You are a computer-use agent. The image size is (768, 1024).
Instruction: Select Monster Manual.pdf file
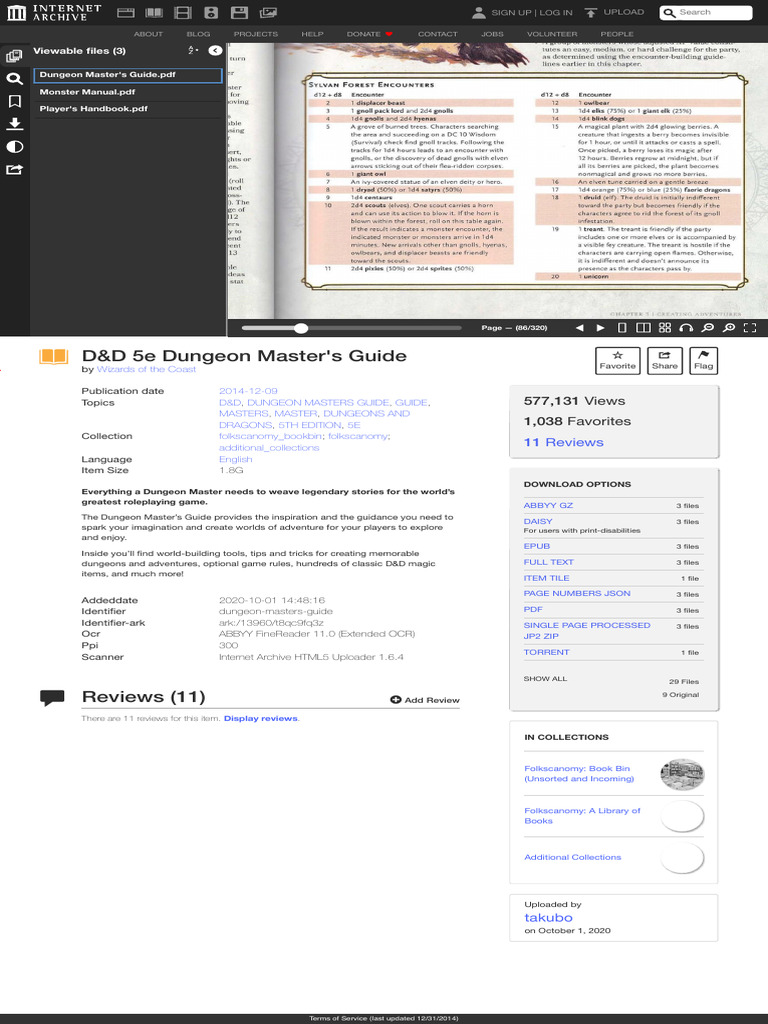pos(127,92)
